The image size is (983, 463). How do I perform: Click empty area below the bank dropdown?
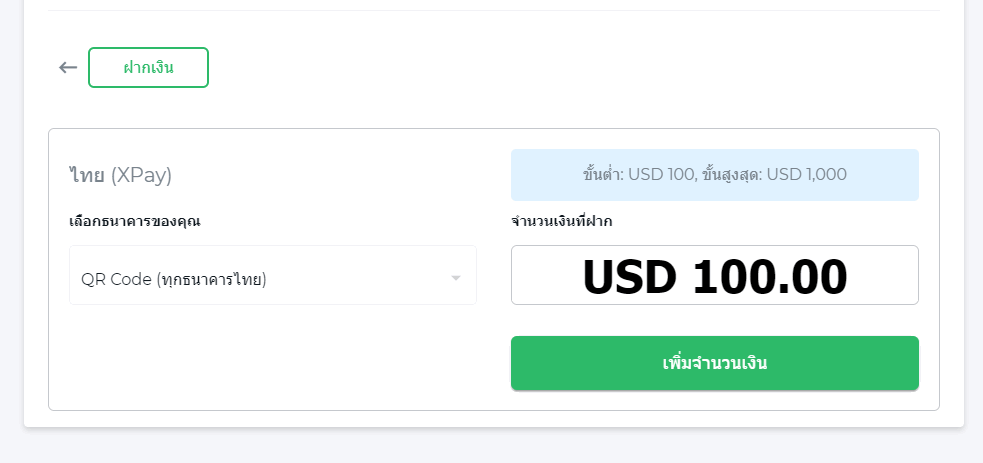point(273,357)
